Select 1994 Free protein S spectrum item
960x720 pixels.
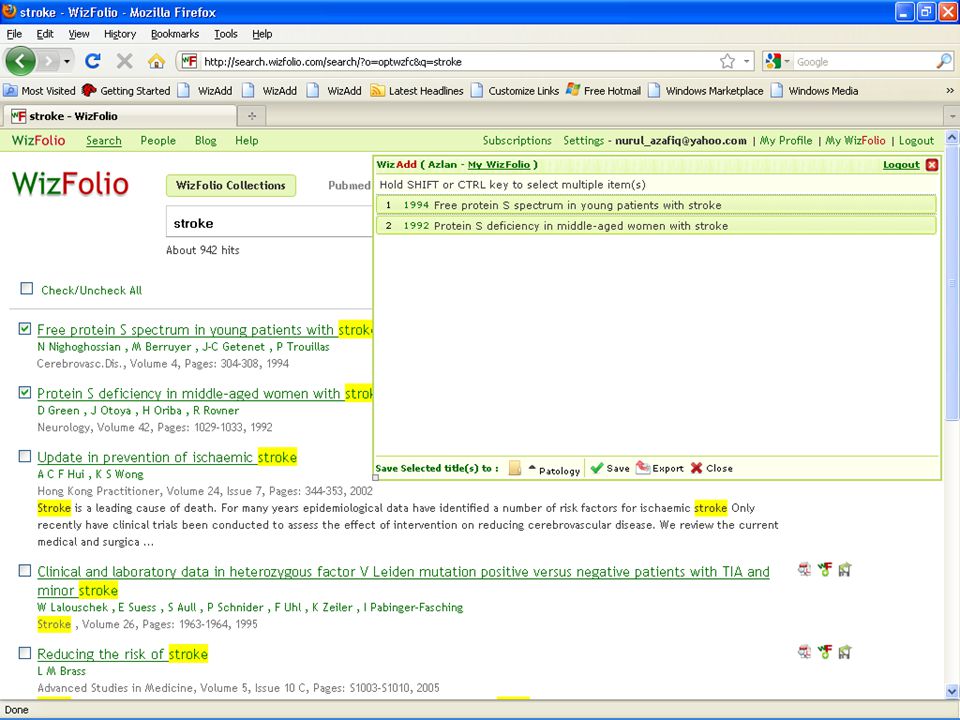pos(656,205)
